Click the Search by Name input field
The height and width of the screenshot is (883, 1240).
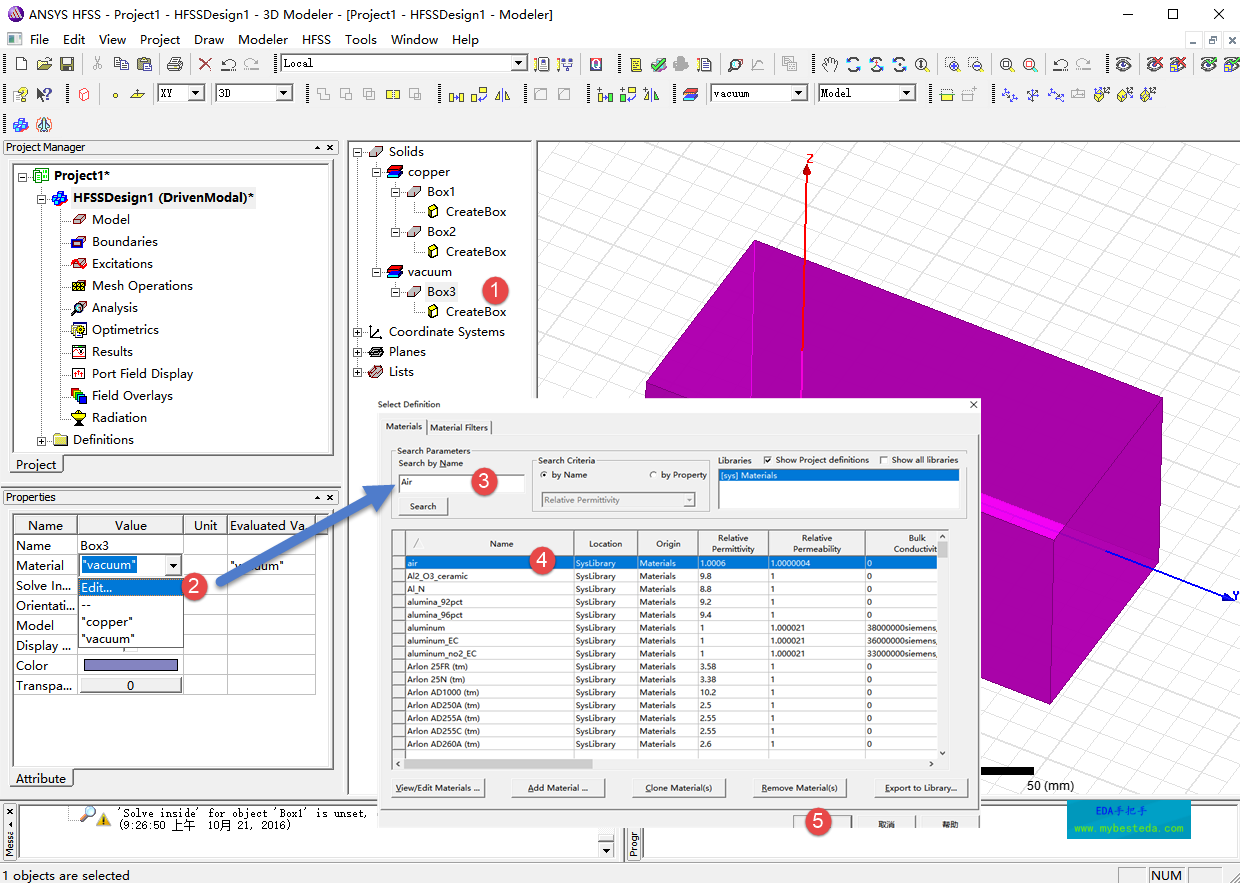[460, 482]
